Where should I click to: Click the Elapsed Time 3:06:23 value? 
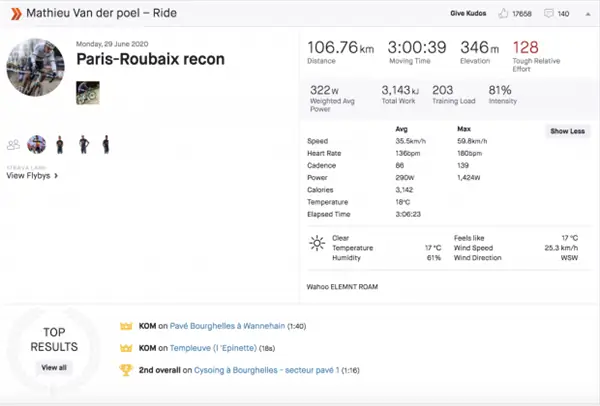pos(408,214)
